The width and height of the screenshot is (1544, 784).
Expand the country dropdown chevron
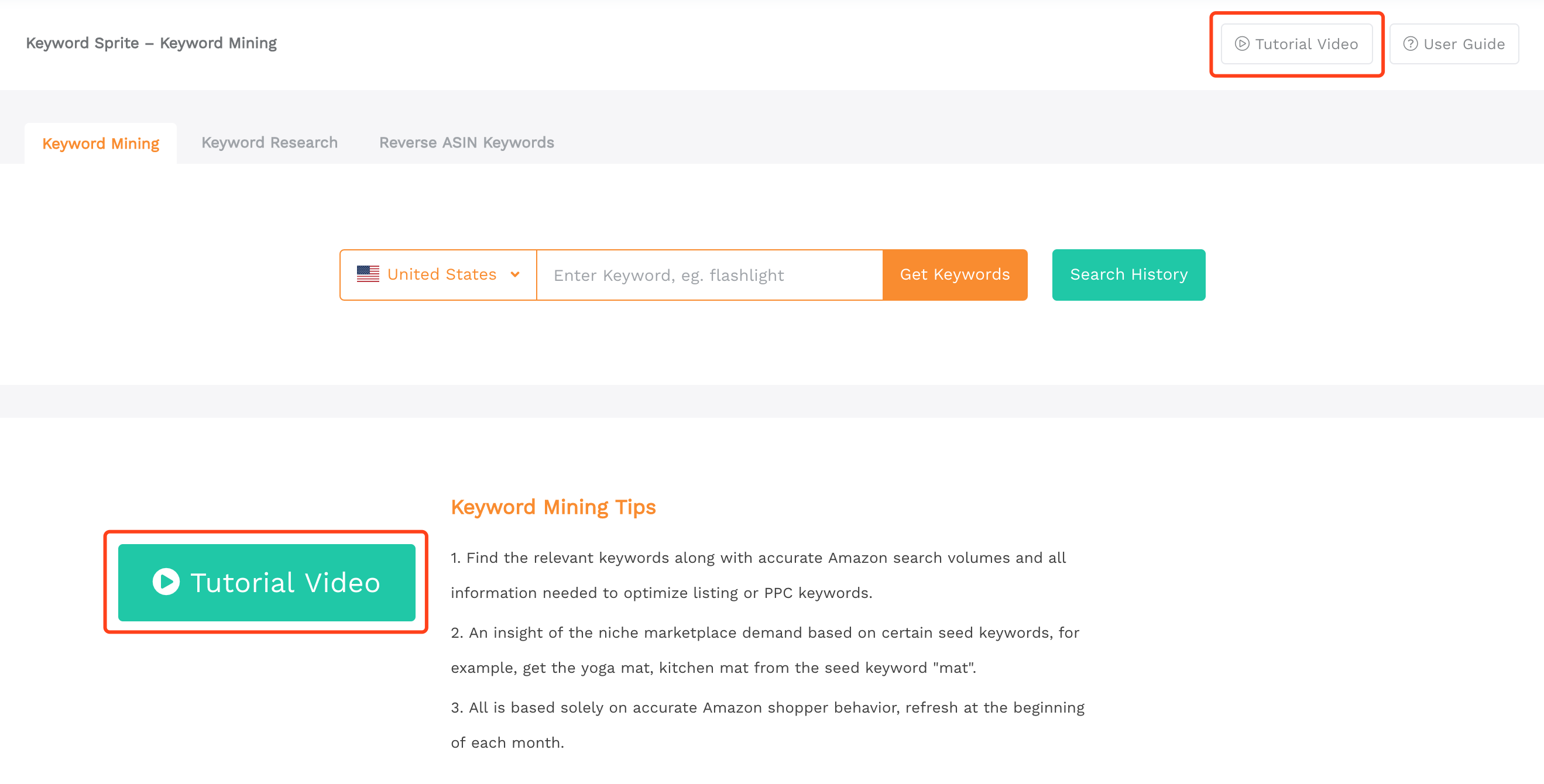pos(515,274)
